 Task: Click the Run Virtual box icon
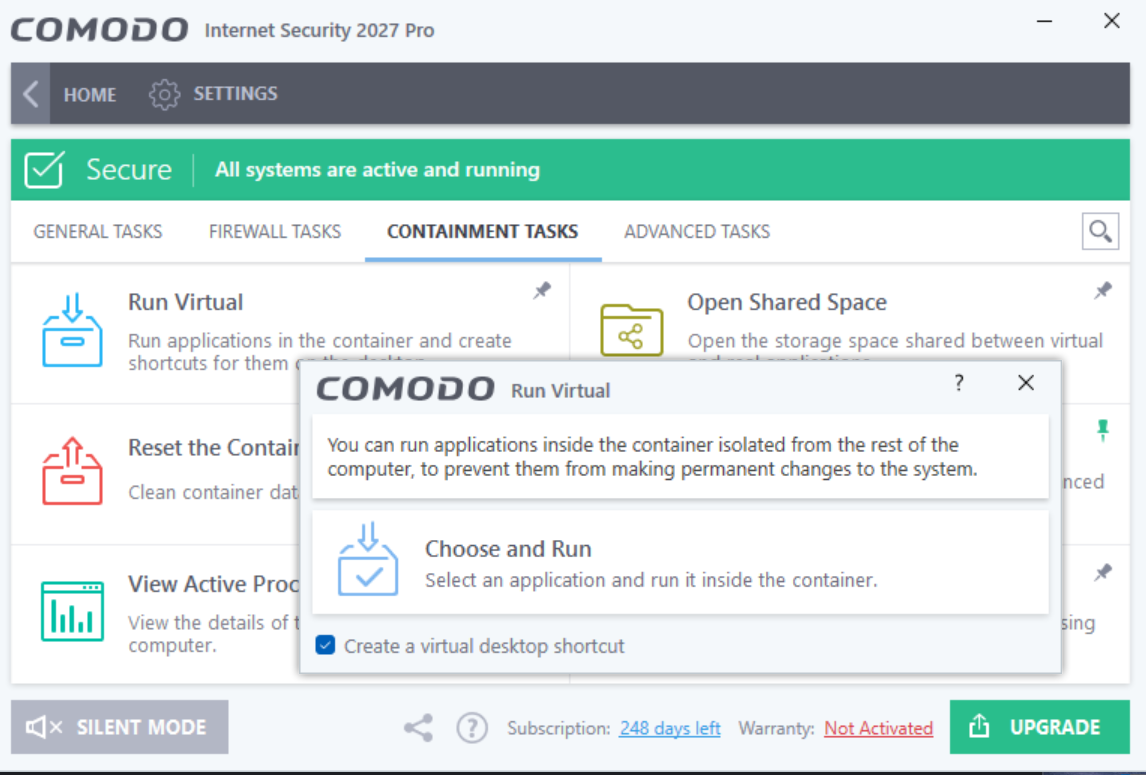tap(72, 330)
